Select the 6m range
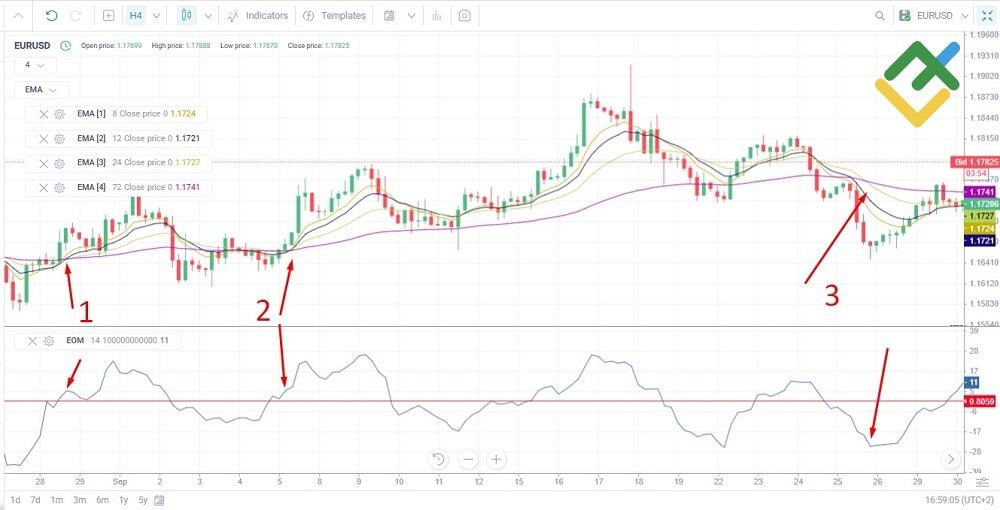The image size is (1000, 510). coord(102,500)
